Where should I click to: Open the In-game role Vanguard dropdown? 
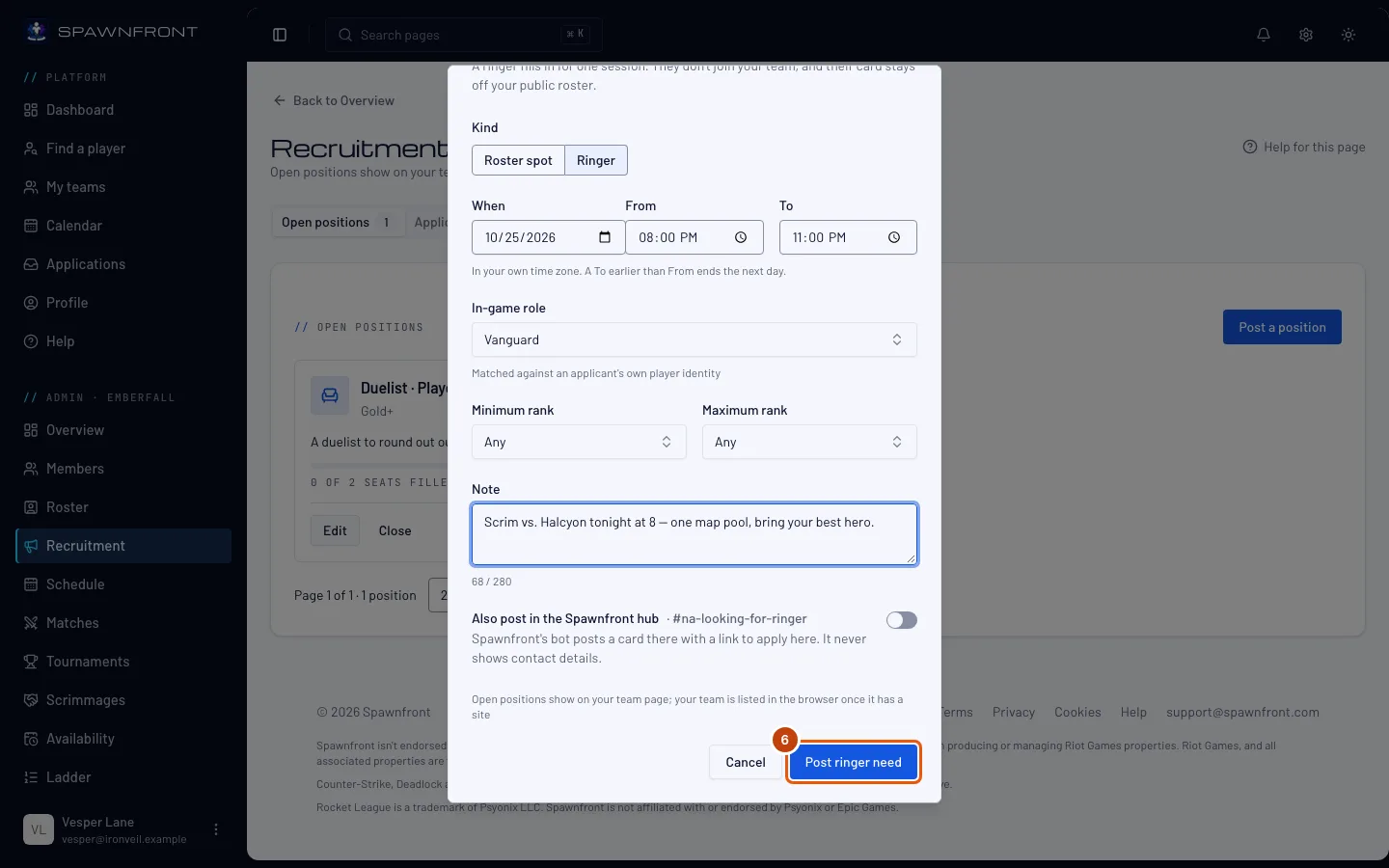pos(694,339)
